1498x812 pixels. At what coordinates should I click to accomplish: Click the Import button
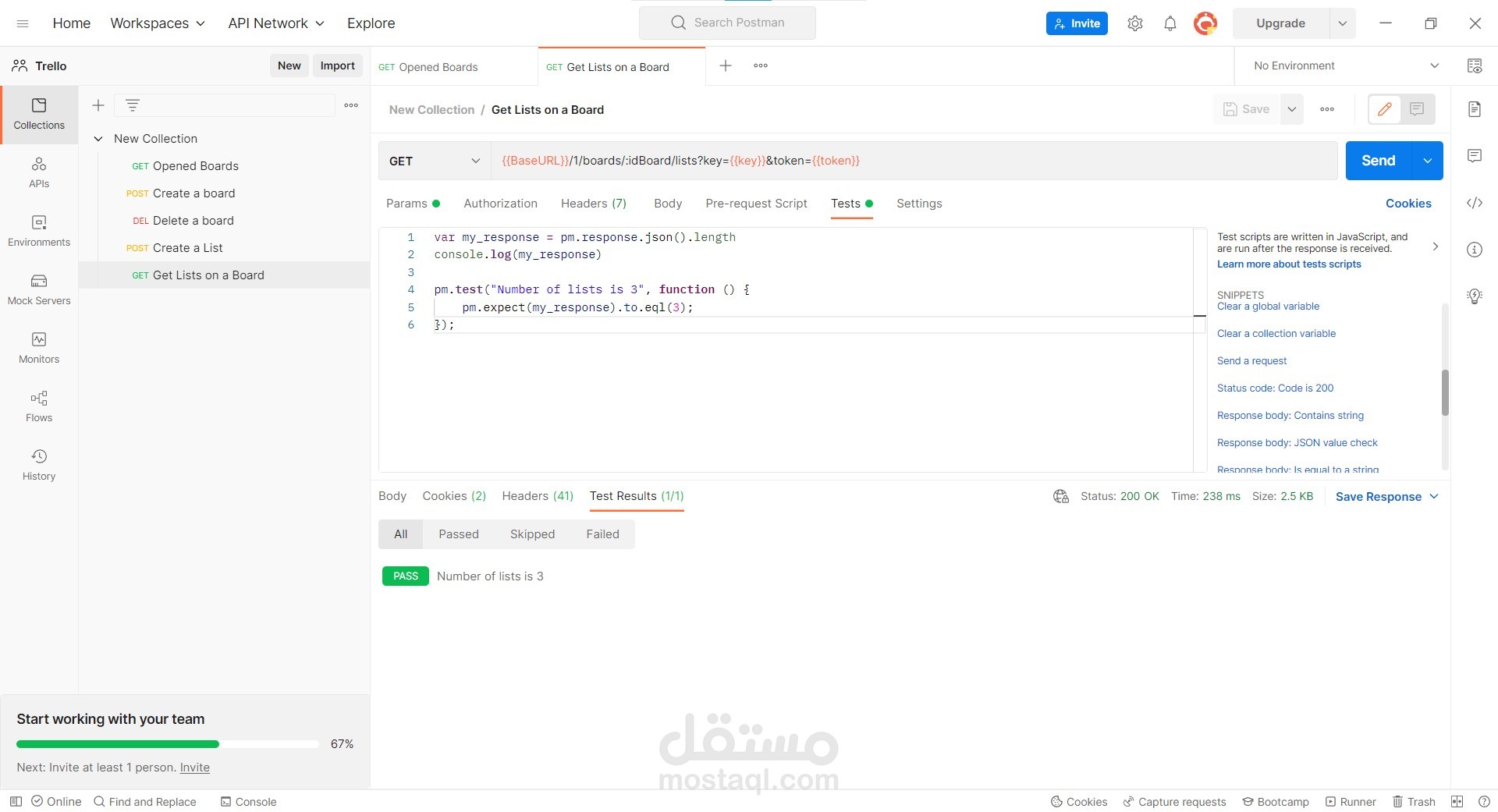[x=337, y=66]
